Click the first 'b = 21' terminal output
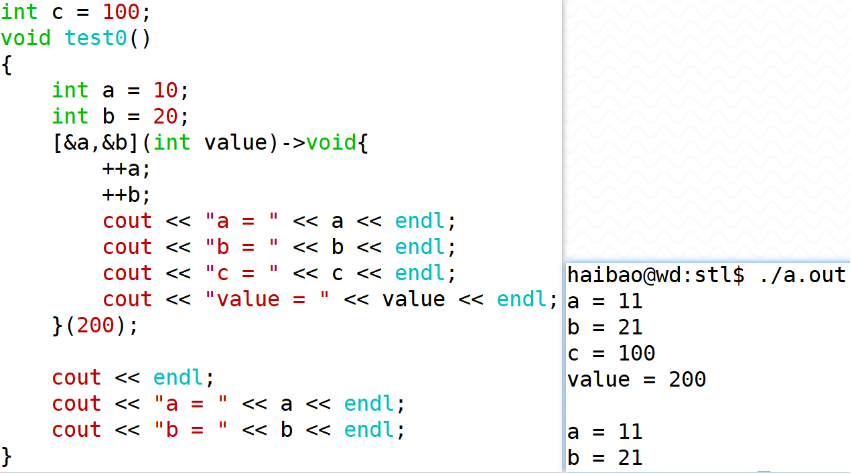The width and height of the screenshot is (851, 474). 605,327
